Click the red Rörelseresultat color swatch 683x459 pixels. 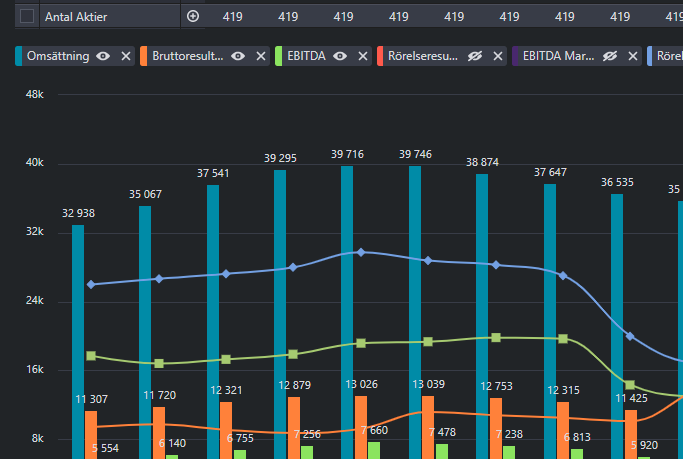380,56
